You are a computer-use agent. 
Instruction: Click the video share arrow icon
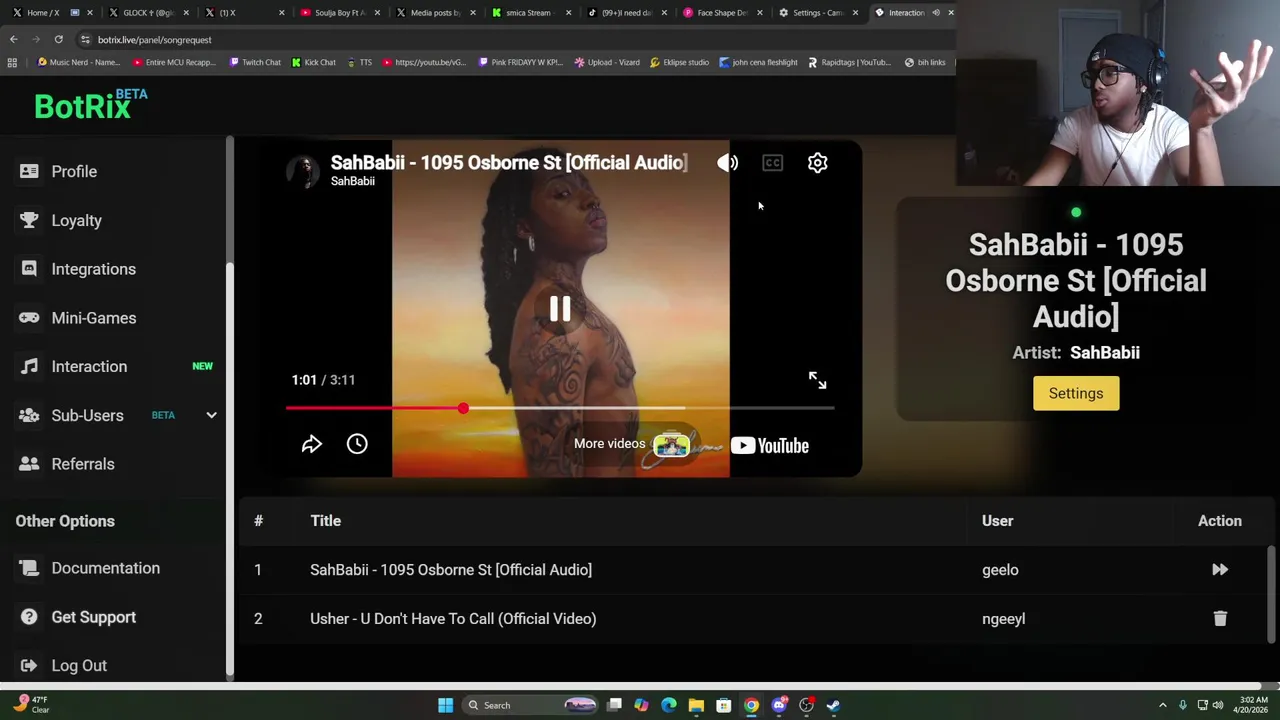pyautogui.click(x=311, y=444)
